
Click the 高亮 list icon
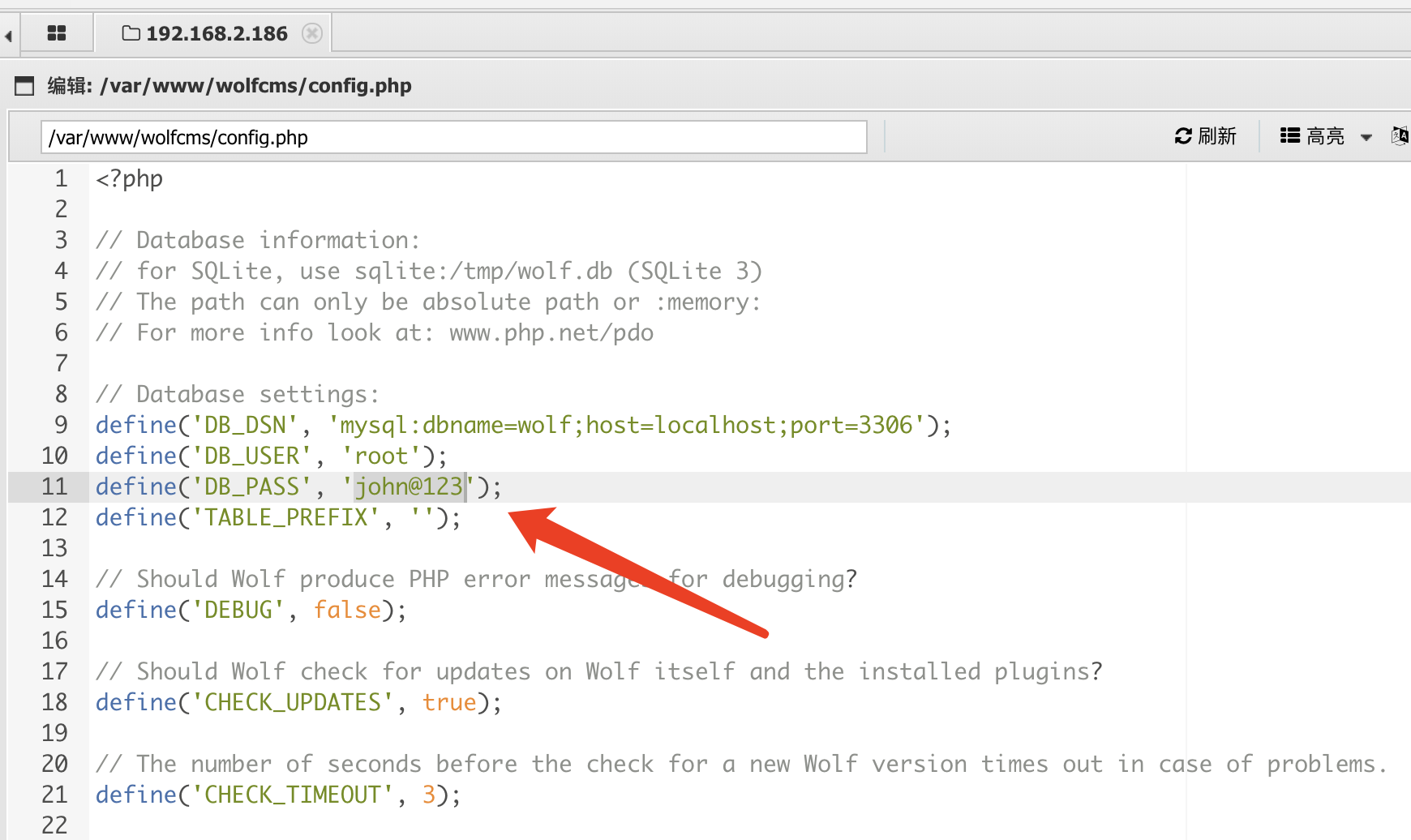tap(1289, 136)
